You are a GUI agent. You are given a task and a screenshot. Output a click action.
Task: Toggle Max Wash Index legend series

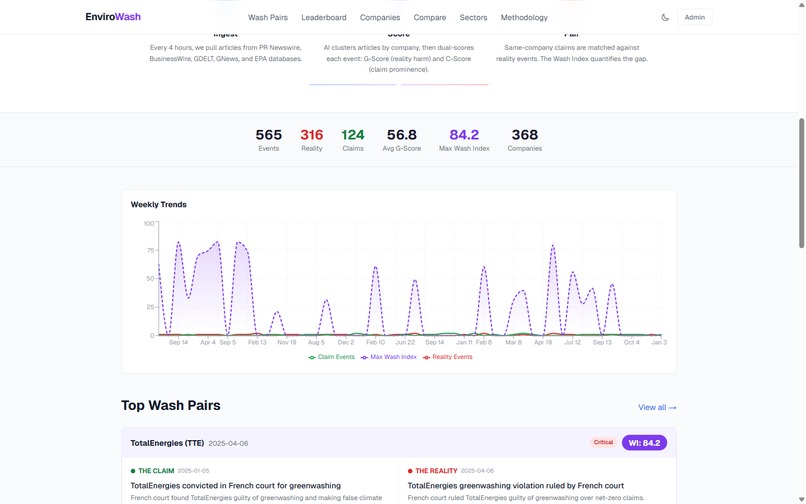389,357
